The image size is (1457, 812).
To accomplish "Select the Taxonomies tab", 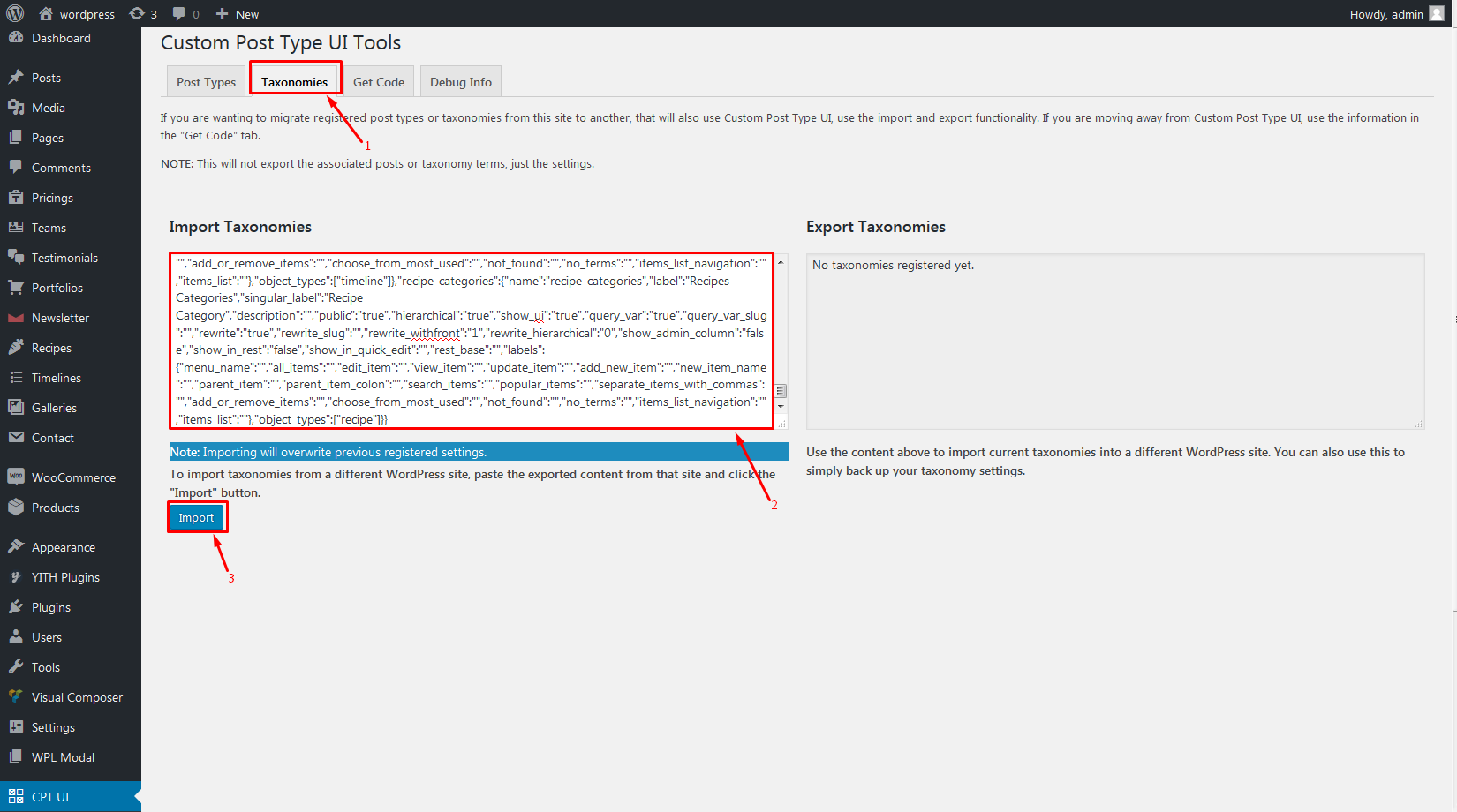I will [294, 82].
